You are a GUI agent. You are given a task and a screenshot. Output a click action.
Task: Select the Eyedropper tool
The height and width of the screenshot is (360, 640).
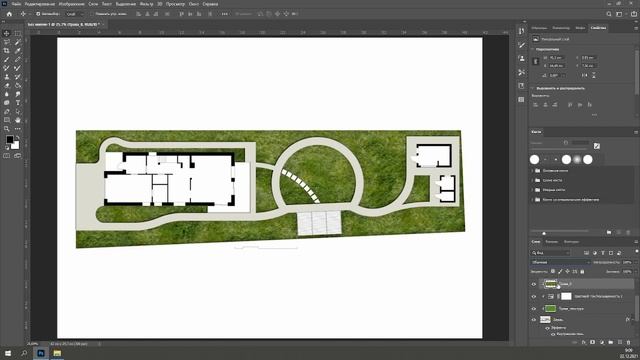click(18, 51)
